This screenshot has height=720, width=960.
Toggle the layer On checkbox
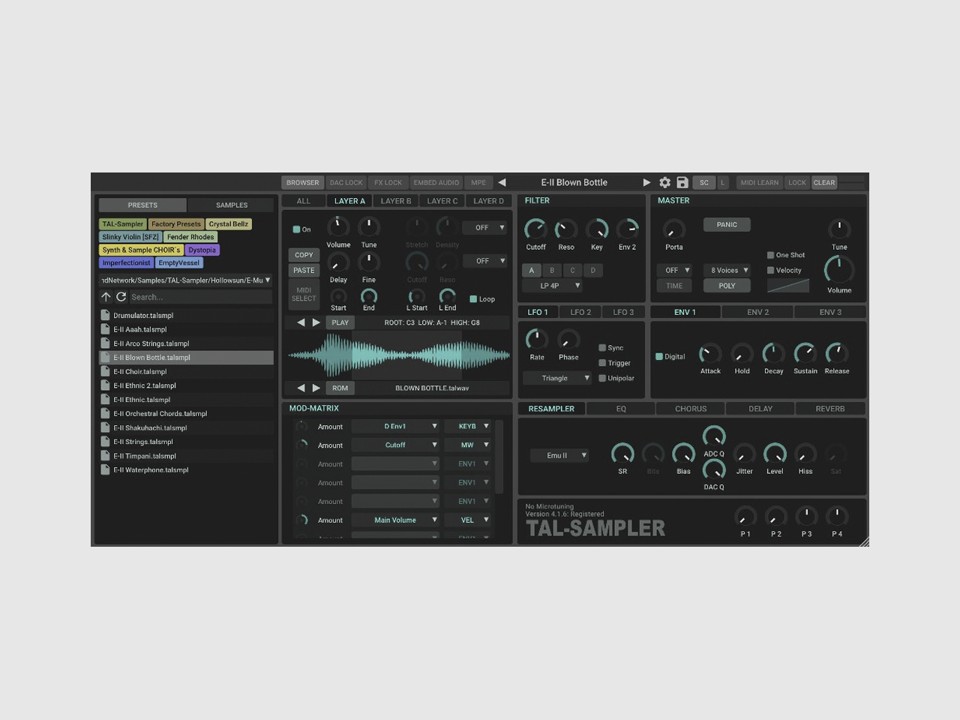pos(296,230)
